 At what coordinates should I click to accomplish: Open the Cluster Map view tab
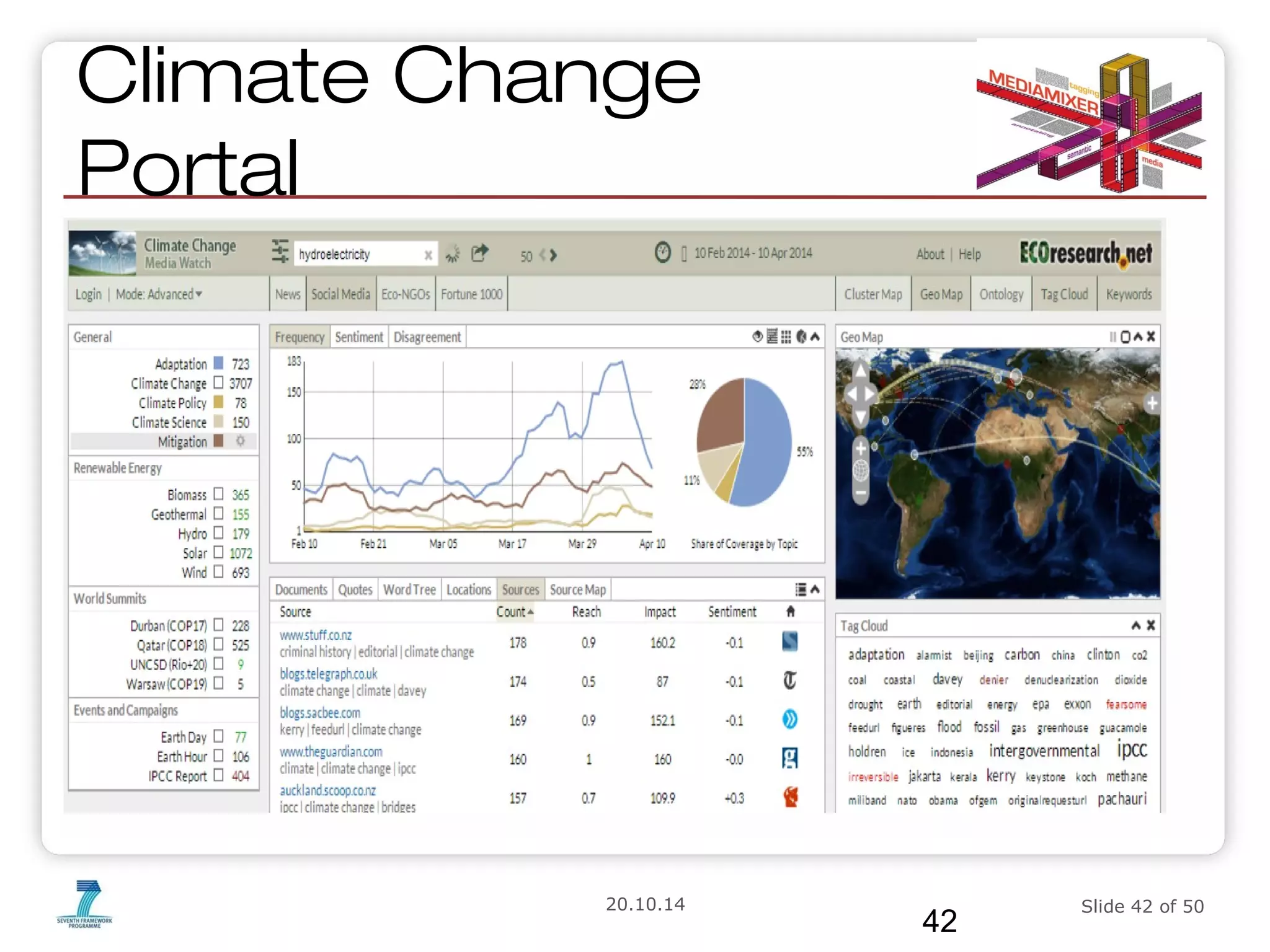click(x=873, y=294)
